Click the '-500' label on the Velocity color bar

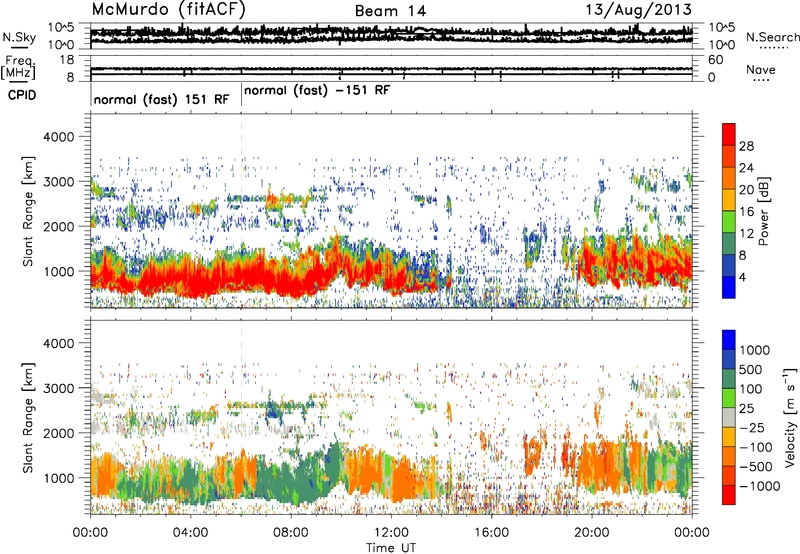click(x=756, y=467)
